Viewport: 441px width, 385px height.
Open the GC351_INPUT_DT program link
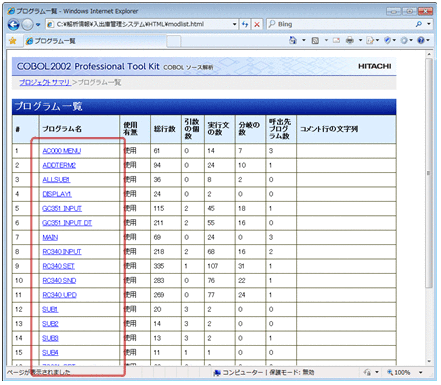coord(67,223)
